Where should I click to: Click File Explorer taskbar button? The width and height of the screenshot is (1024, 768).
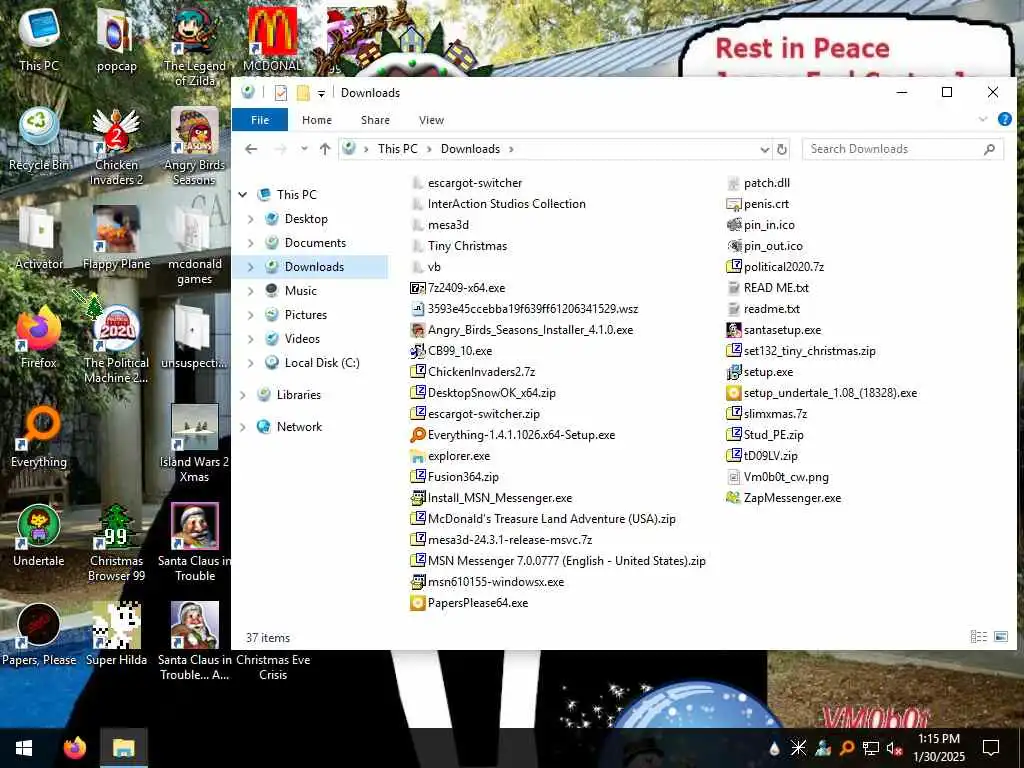[x=123, y=748]
